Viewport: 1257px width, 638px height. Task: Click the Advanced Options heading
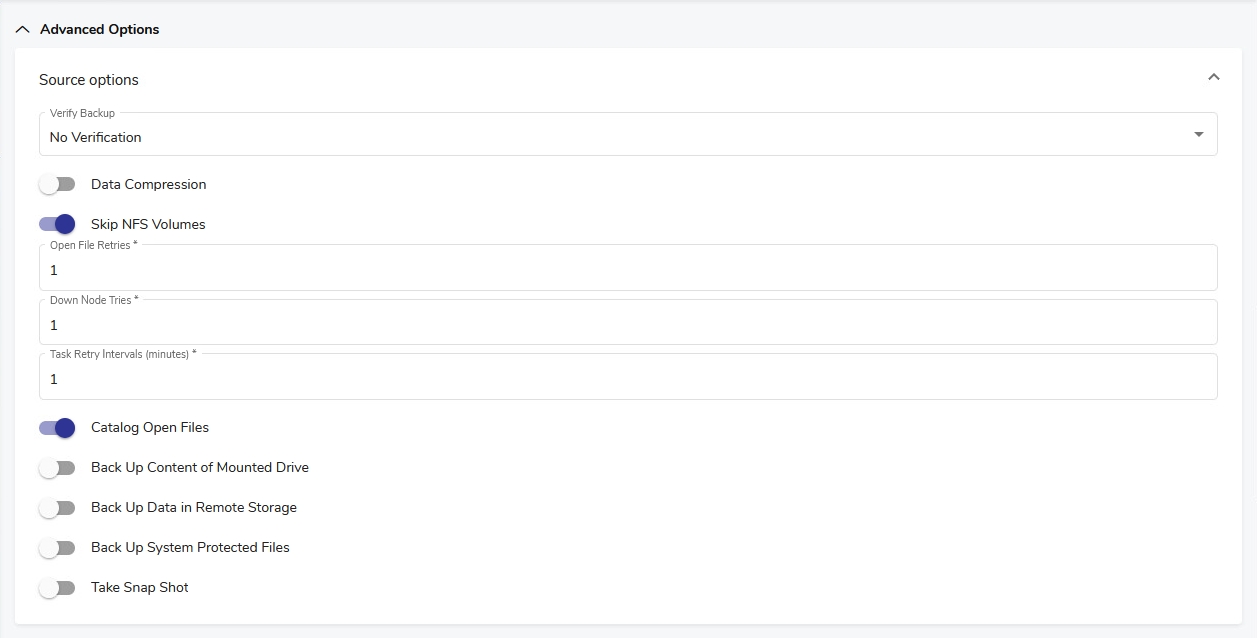[99, 30]
